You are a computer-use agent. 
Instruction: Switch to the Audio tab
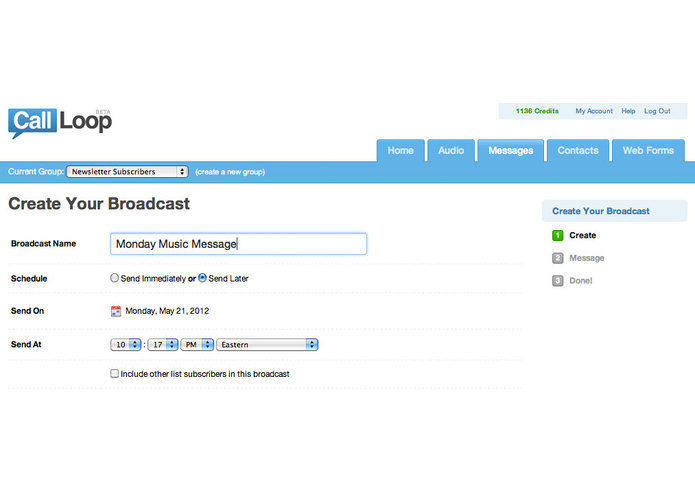451,151
